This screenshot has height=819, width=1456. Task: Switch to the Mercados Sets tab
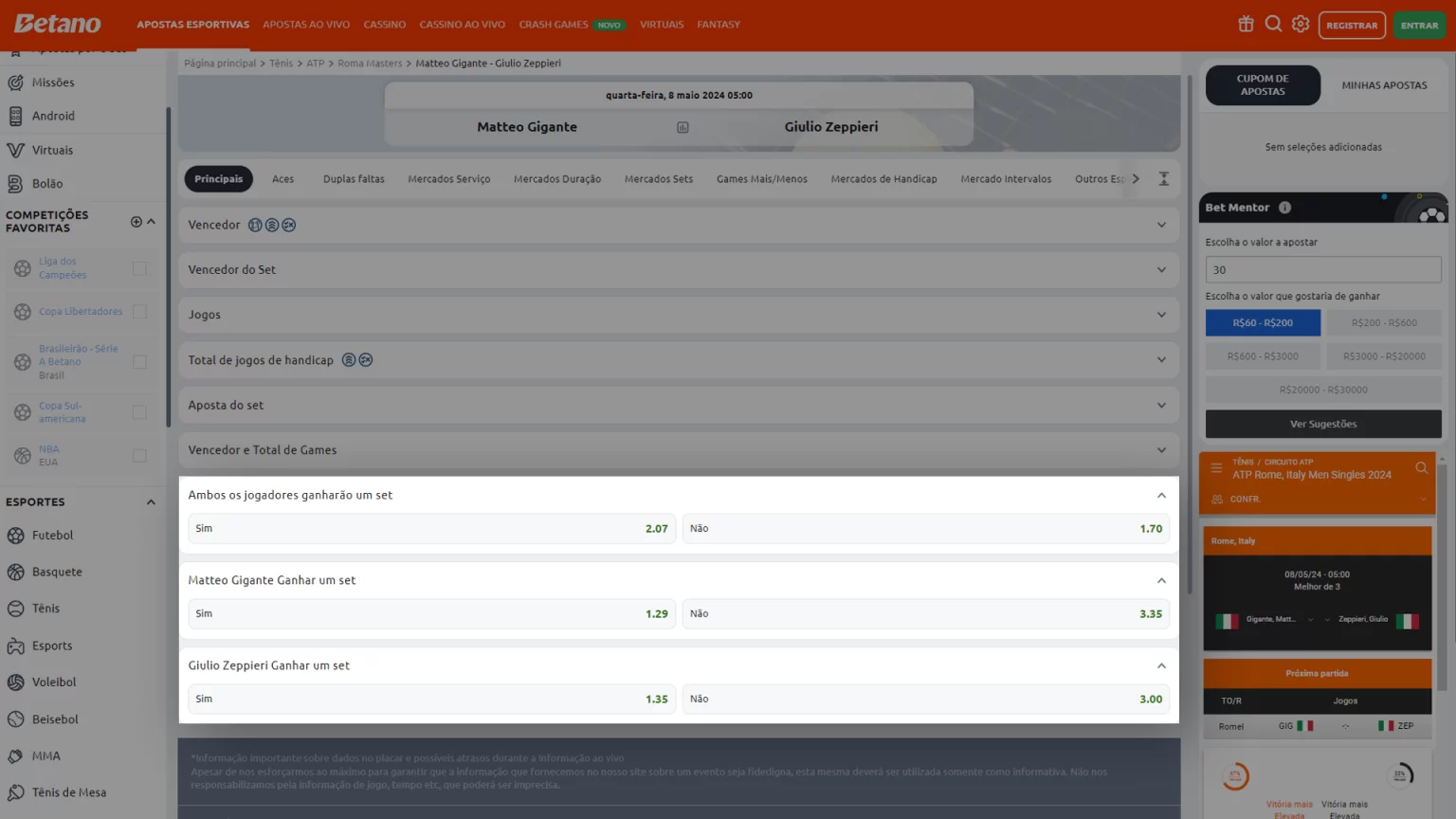tap(659, 179)
